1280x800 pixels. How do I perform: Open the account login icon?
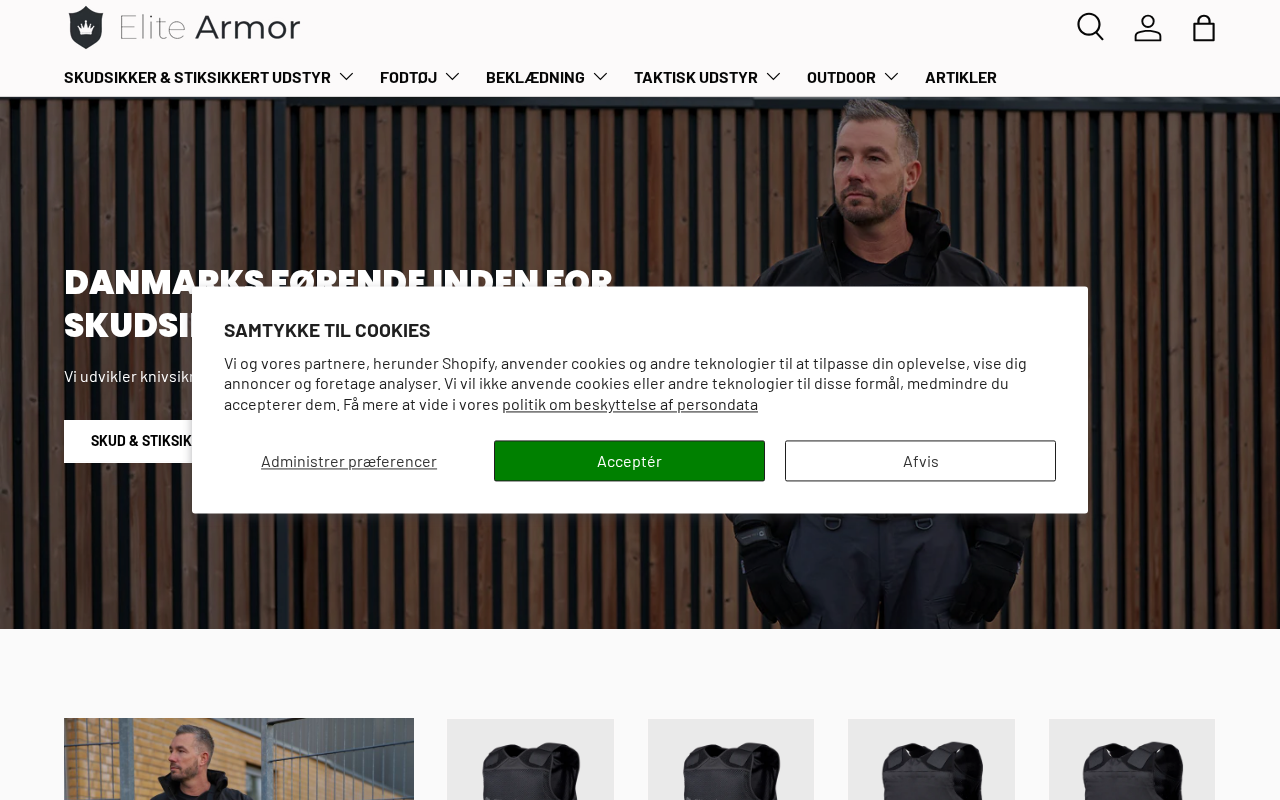(1148, 27)
